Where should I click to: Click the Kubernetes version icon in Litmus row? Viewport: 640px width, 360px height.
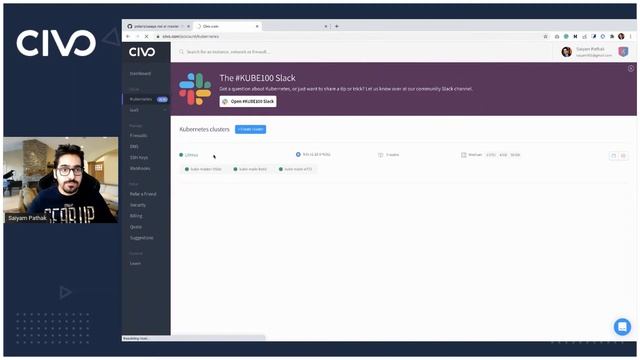[x=298, y=154]
